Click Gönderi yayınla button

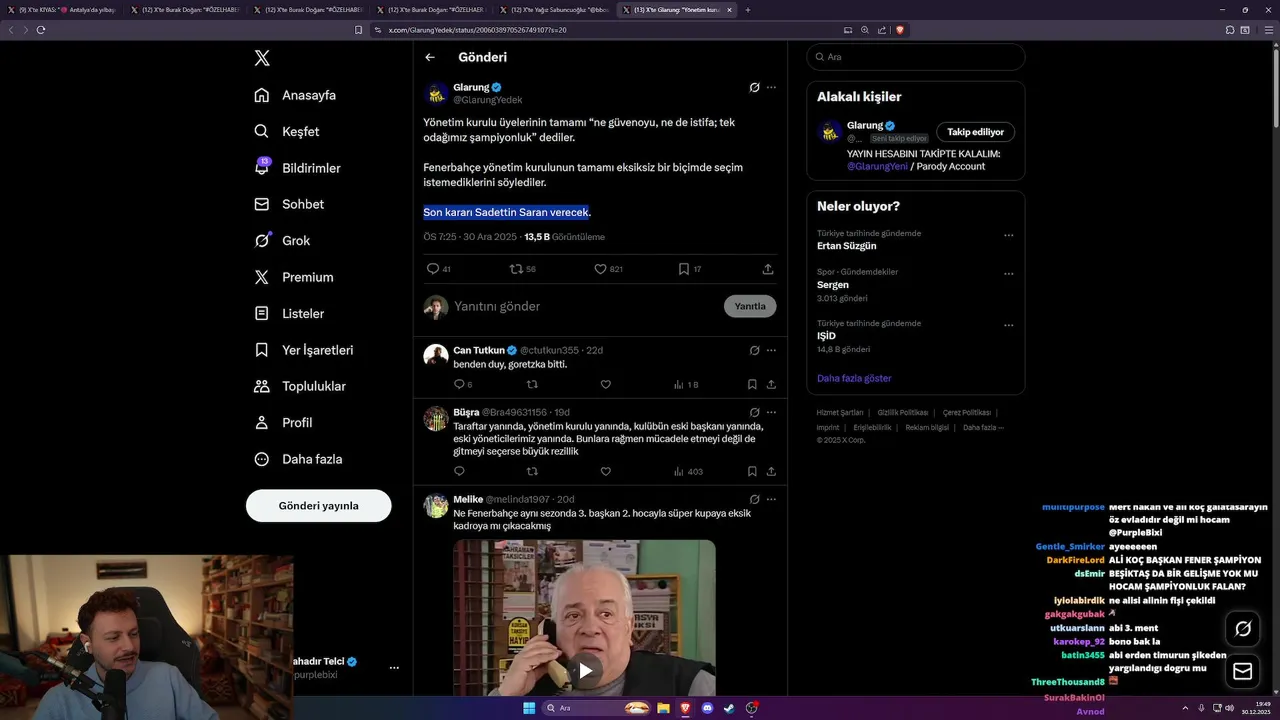coord(318,505)
